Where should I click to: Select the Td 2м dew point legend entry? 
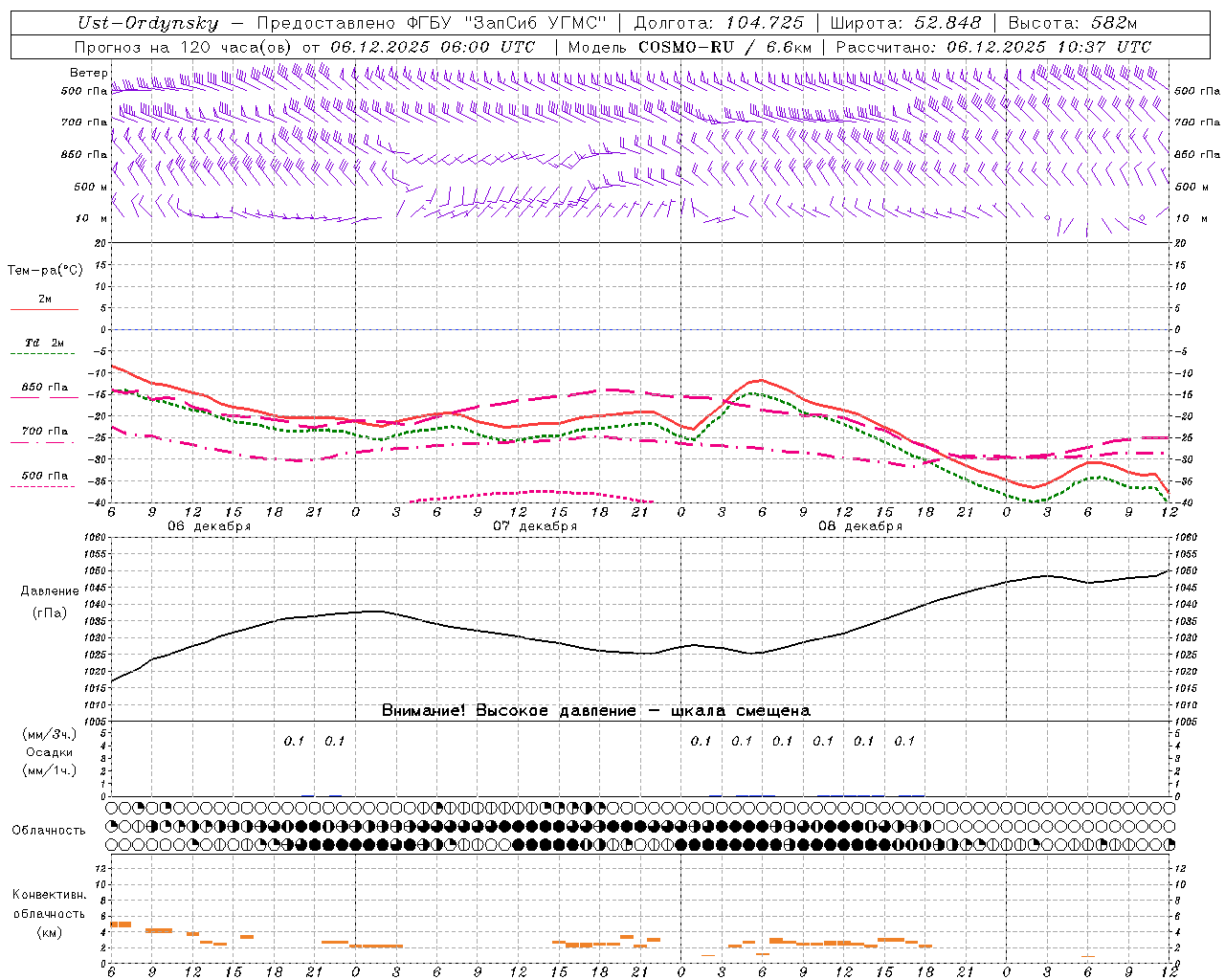pos(45,343)
